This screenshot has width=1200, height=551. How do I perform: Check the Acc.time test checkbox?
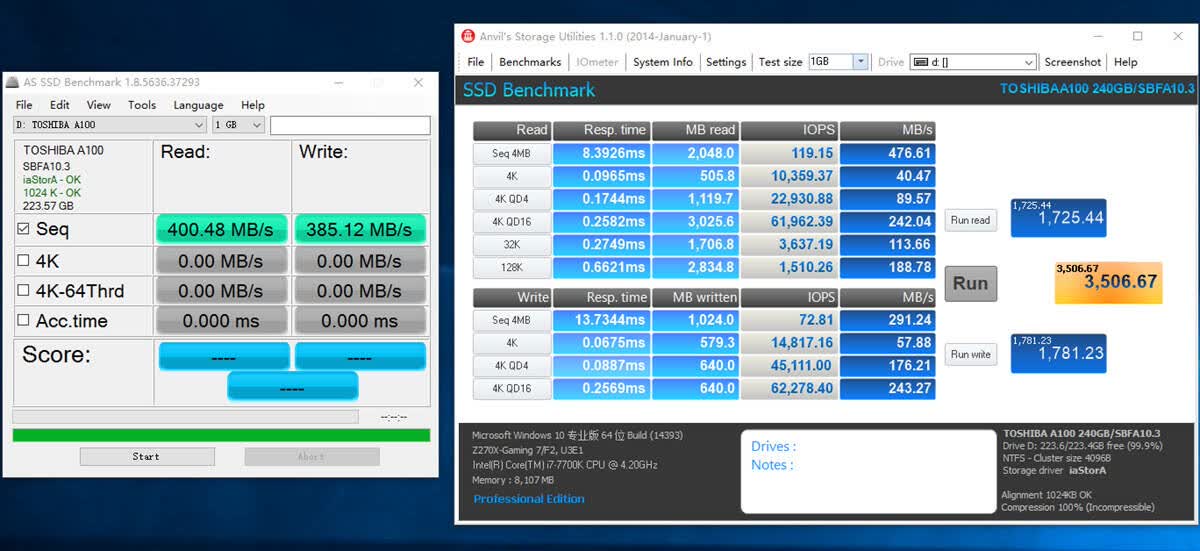click(24, 321)
